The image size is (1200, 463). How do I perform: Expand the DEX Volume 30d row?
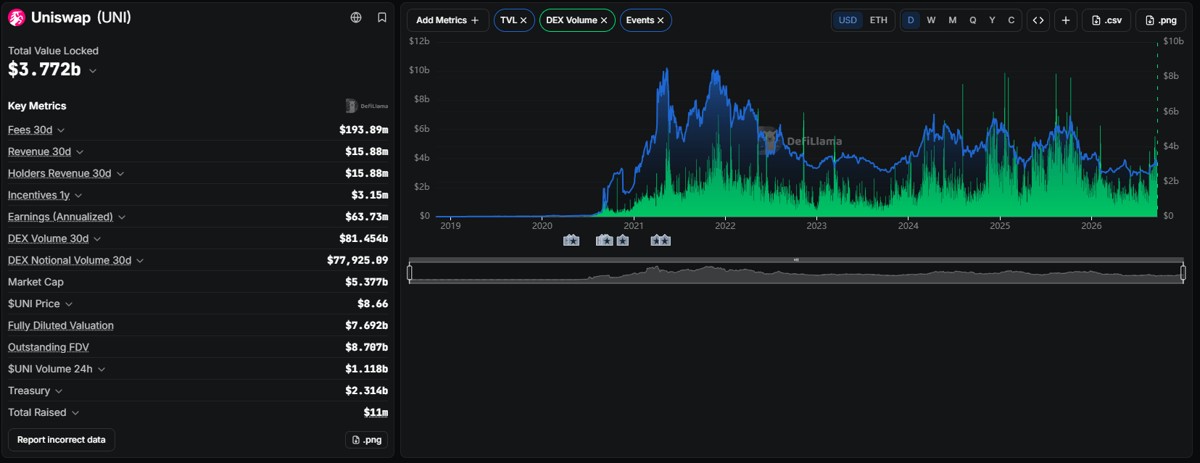click(98, 239)
